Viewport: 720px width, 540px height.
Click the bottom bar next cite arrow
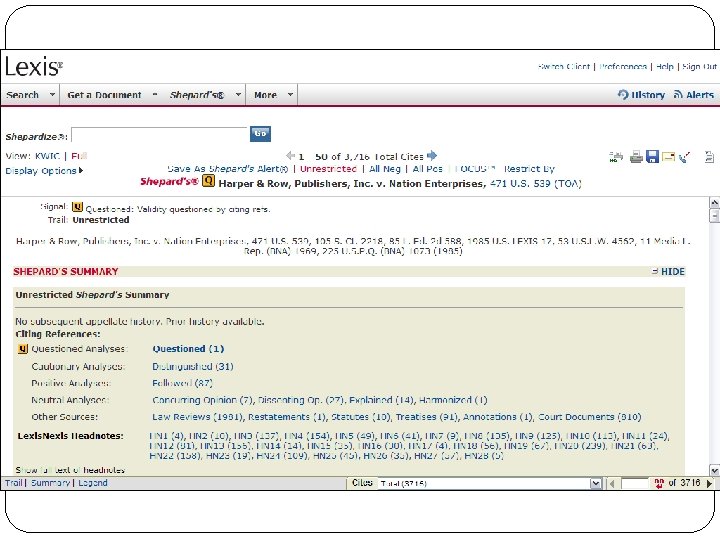coord(709,483)
